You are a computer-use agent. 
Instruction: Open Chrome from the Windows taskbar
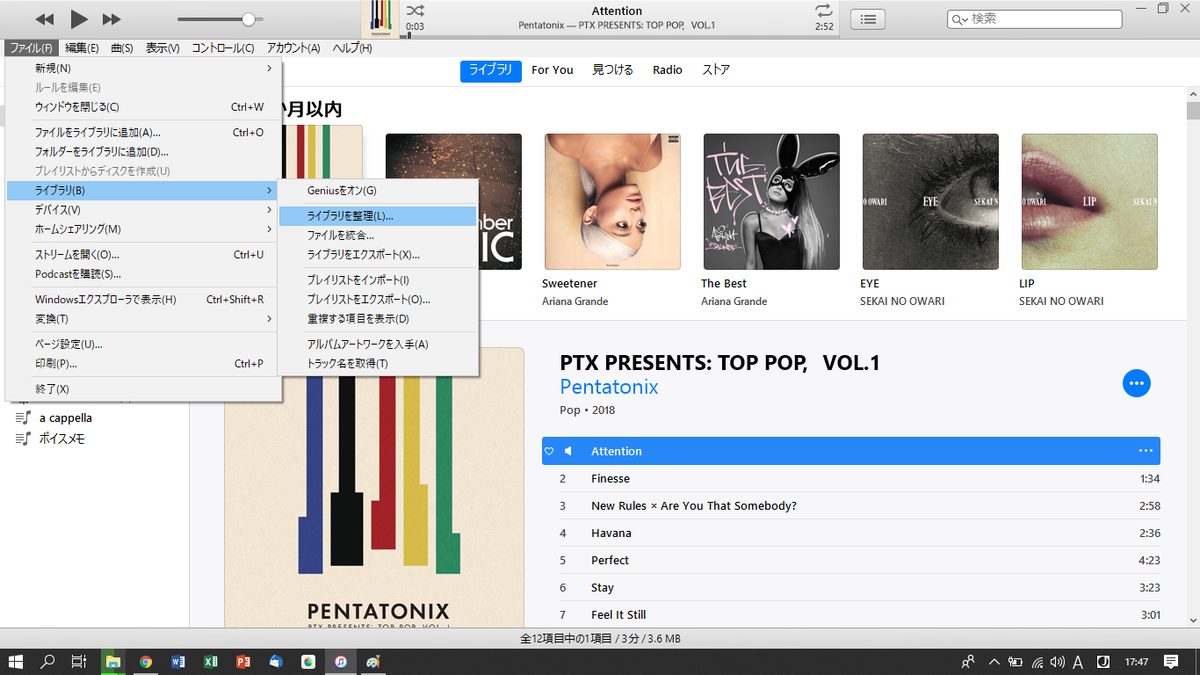146,662
